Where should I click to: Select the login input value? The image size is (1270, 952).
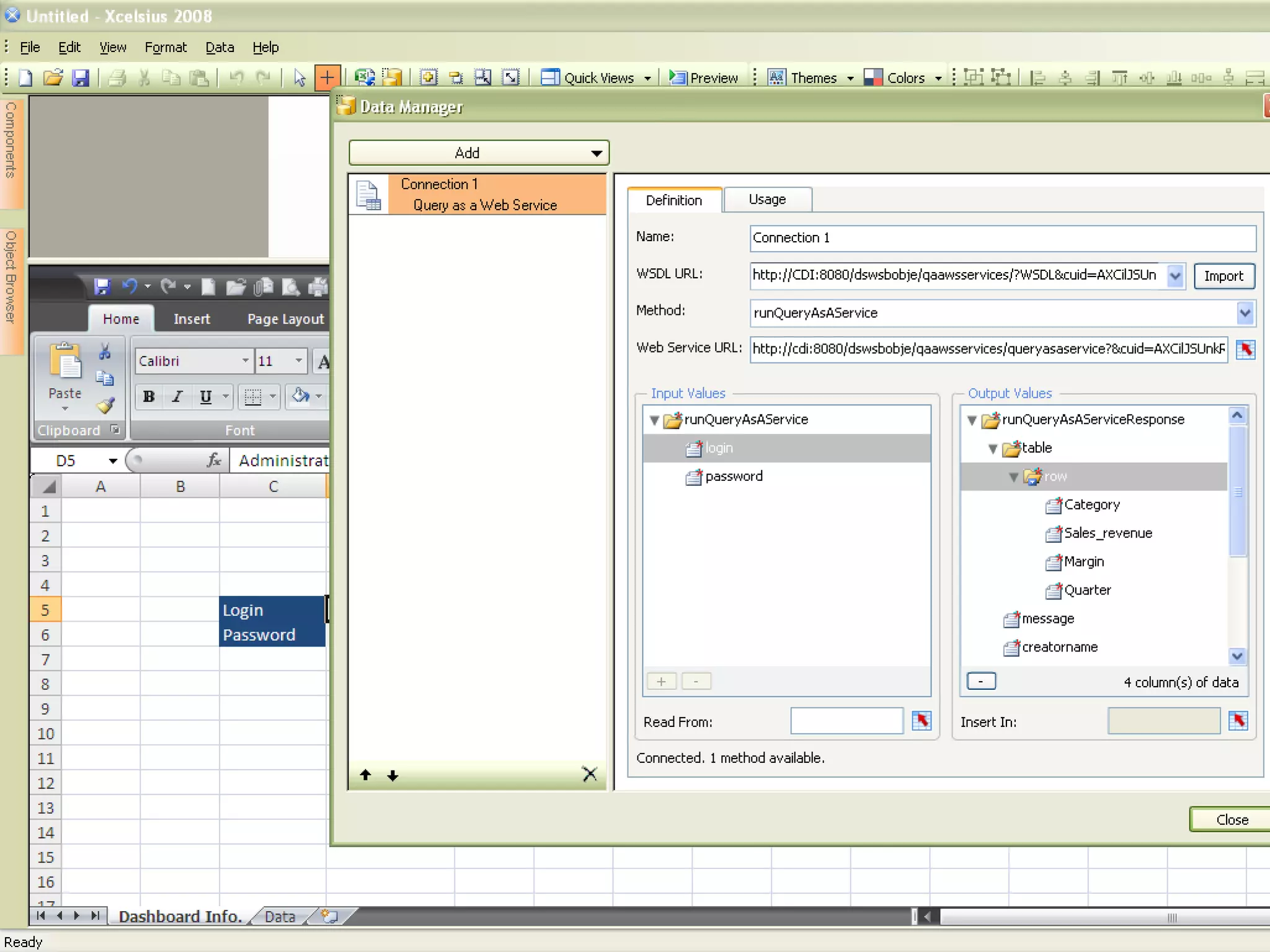point(786,447)
